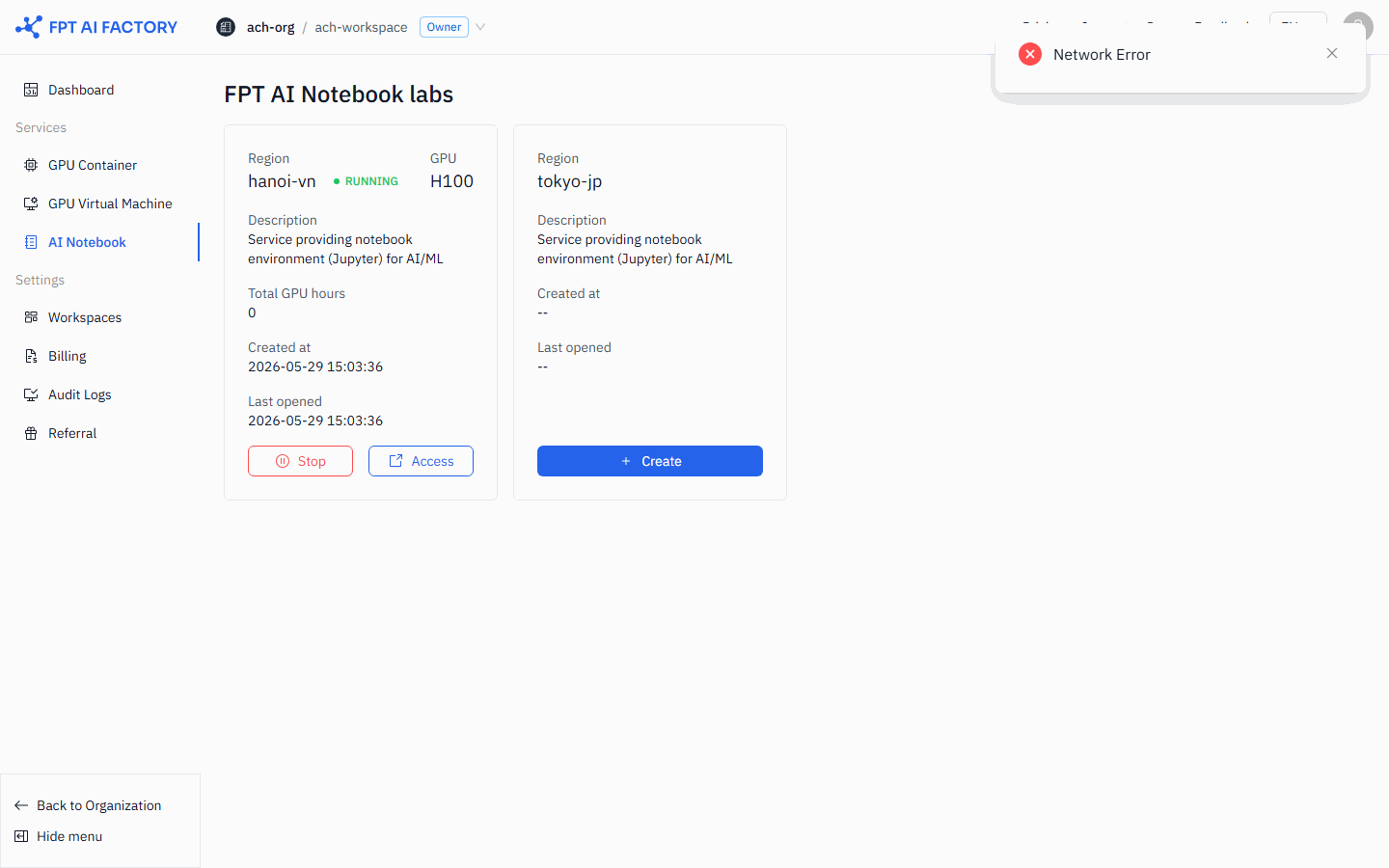Click the FPT AI Notebook labs heading

pos(339,95)
